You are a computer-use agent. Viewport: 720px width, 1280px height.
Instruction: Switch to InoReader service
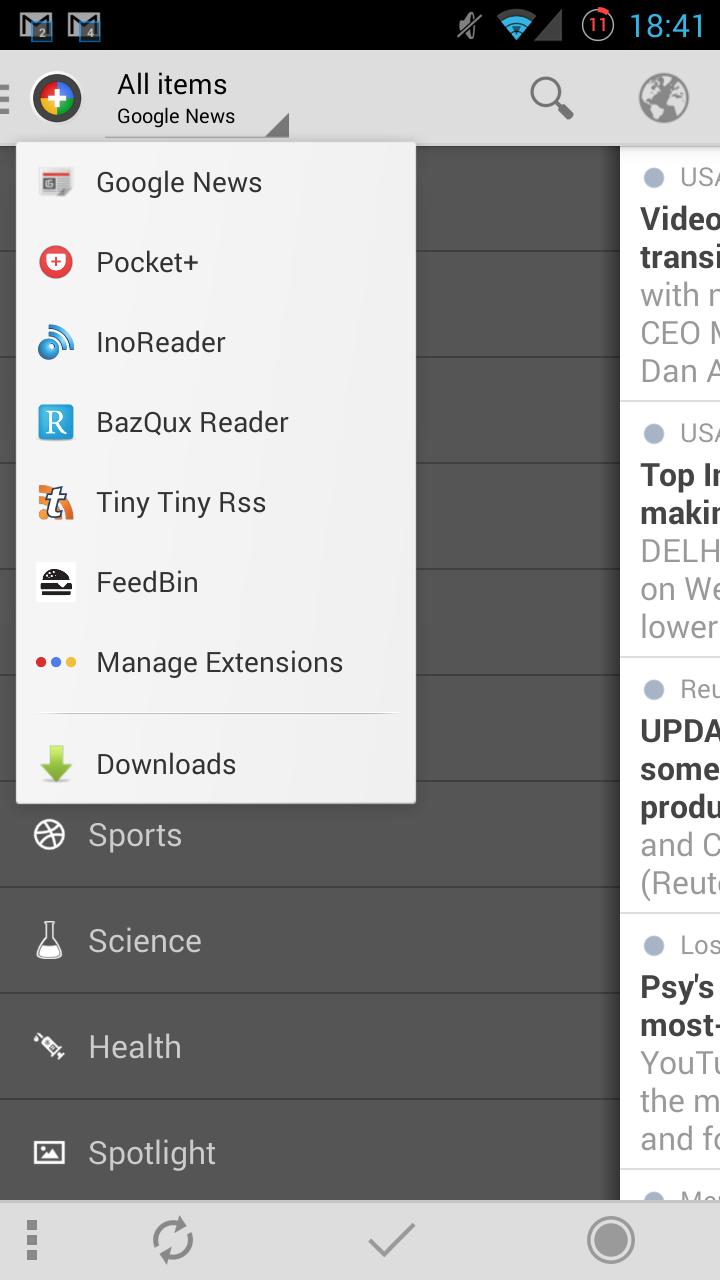(x=216, y=342)
